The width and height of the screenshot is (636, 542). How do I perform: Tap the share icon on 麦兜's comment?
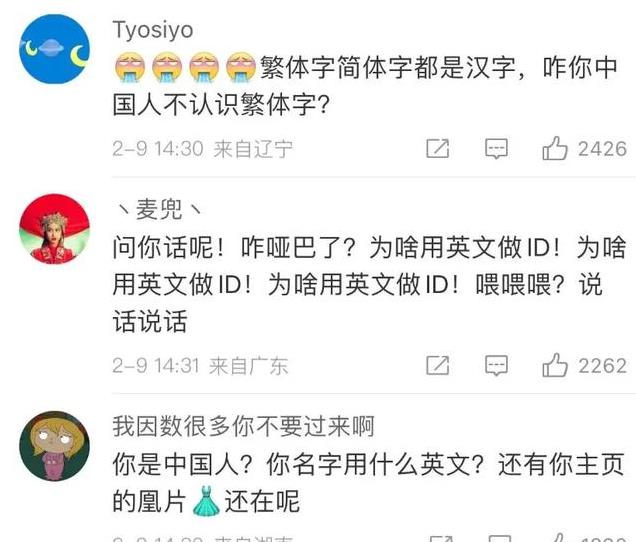(x=438, y=366)
